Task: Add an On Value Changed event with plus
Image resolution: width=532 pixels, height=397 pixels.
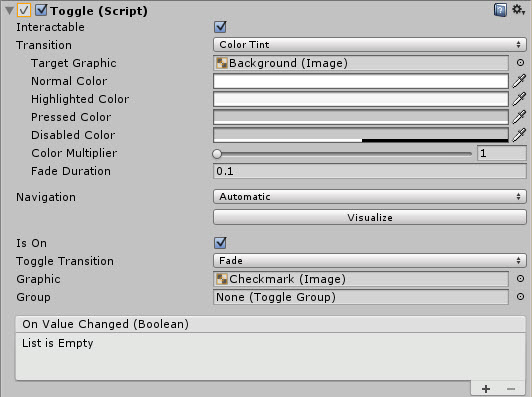Action: click(486, 389)
